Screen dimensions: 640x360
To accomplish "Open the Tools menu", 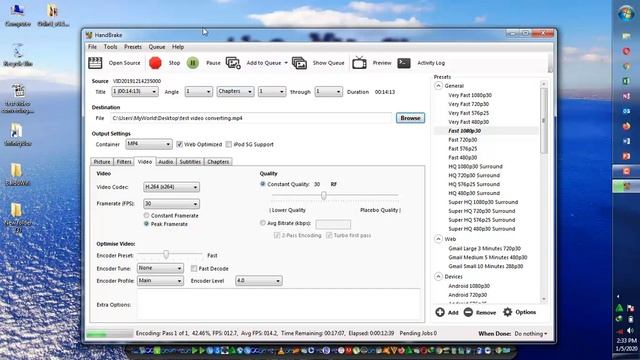I will [110, 47].
